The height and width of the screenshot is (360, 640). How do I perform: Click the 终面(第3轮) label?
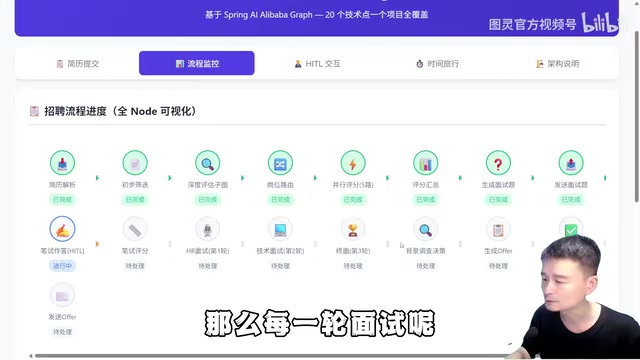pos(353,251)
